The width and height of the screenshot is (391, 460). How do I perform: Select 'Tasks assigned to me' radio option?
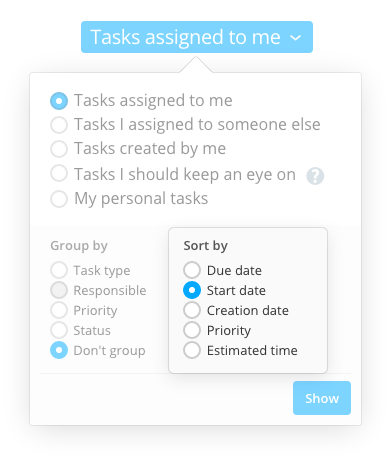(x=59, y=101)
